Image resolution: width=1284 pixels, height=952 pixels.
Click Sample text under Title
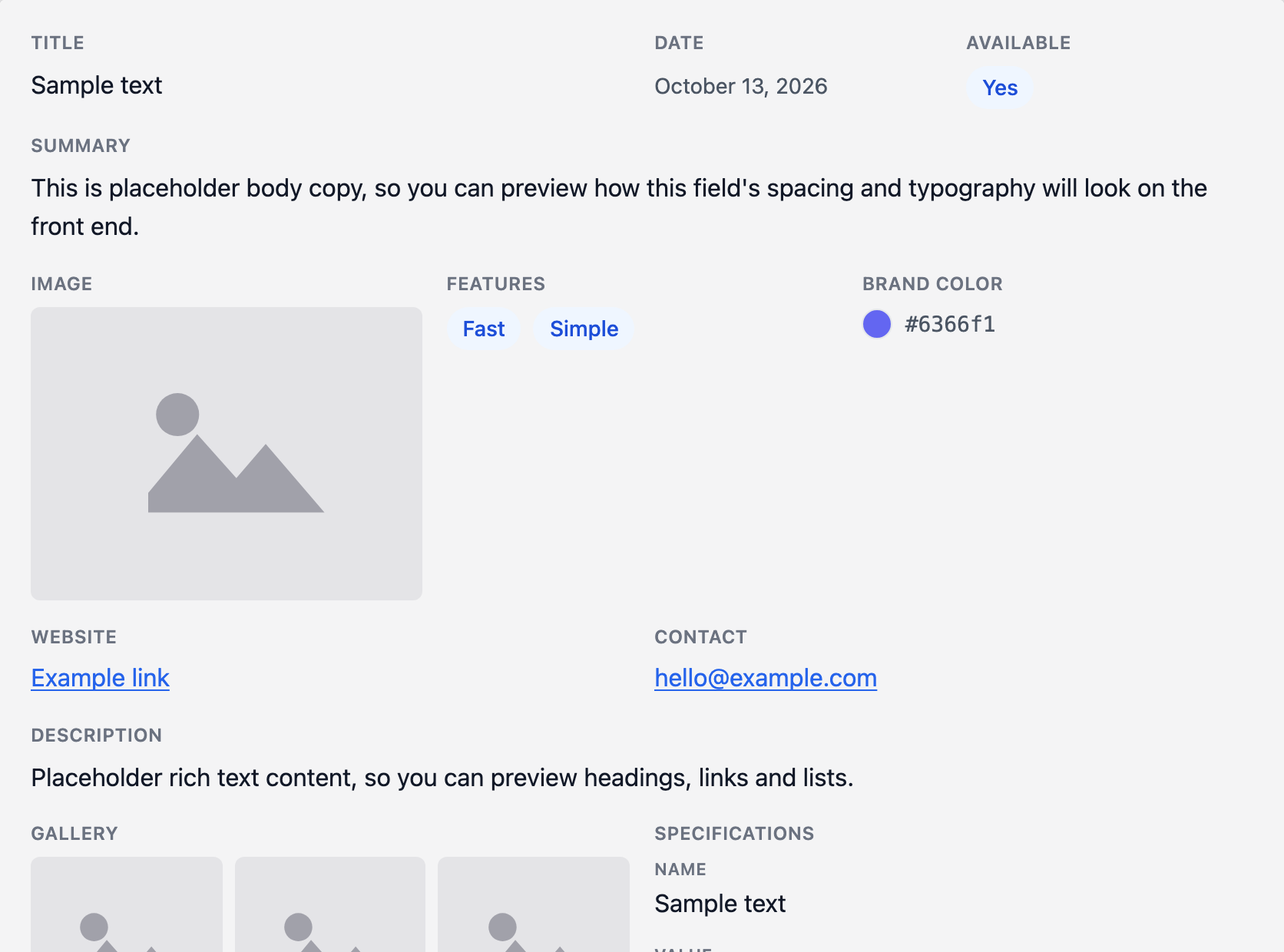point(97,85)
